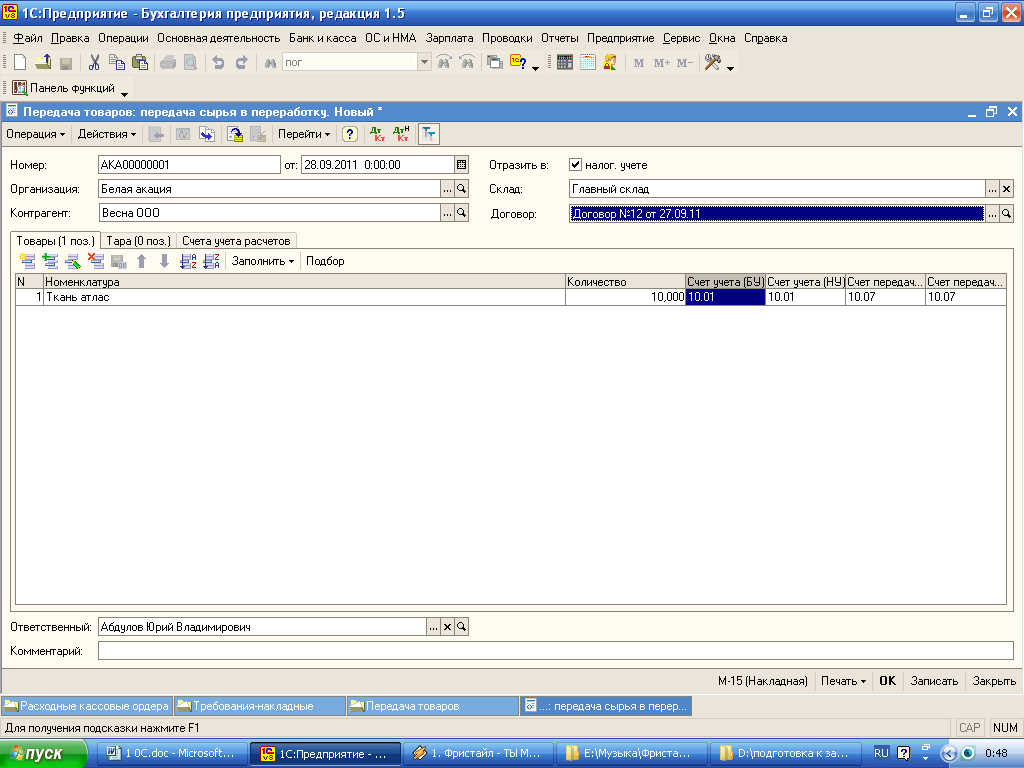Click the OK button
Viewport: 1024px width, 768px height.
[x=888, y=681]
